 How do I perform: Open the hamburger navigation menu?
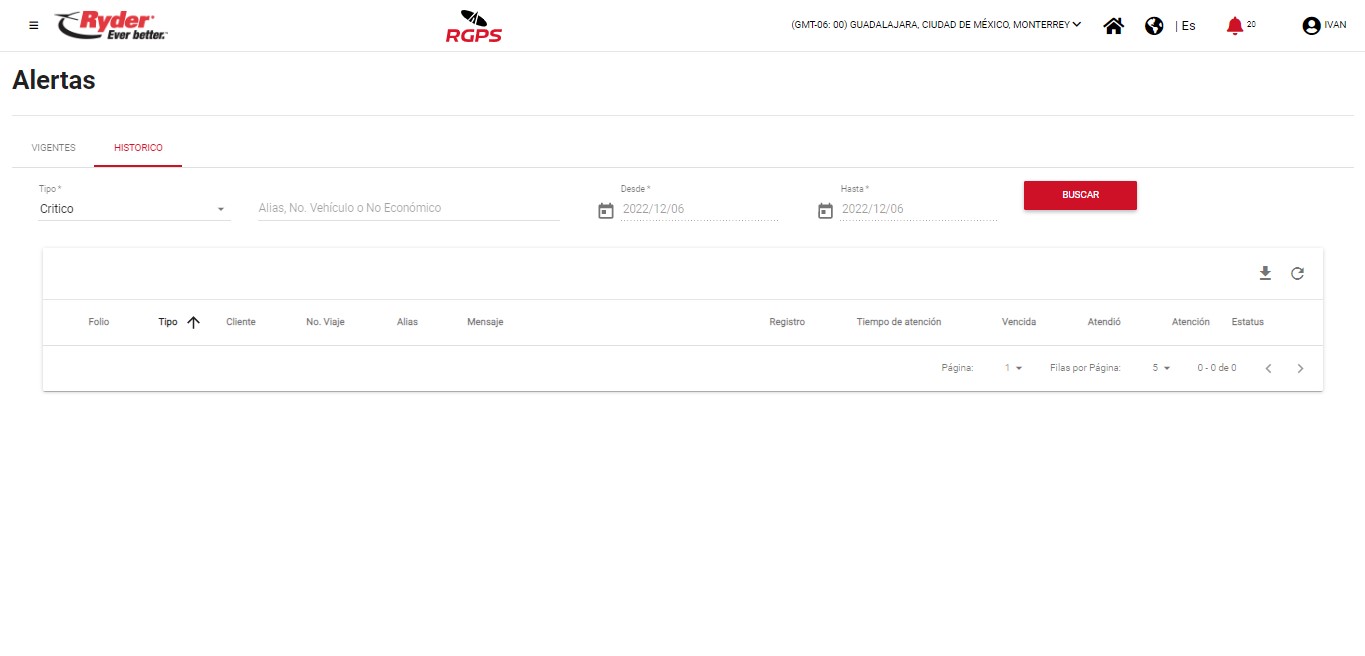34,26
